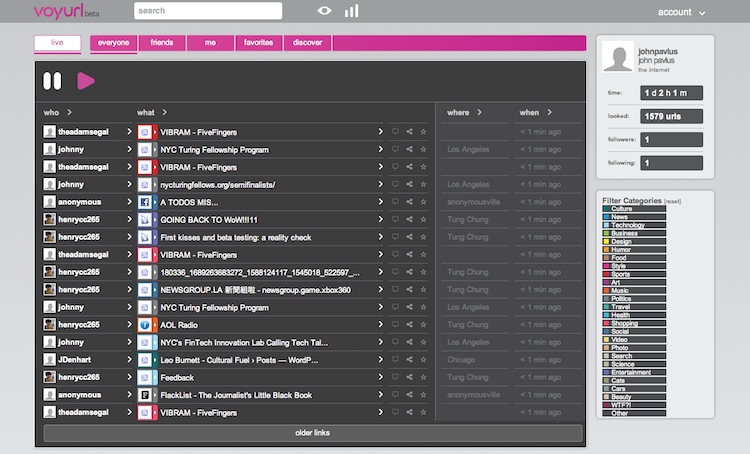
Task: Switch to the live tab
Action: pos(57,43)
